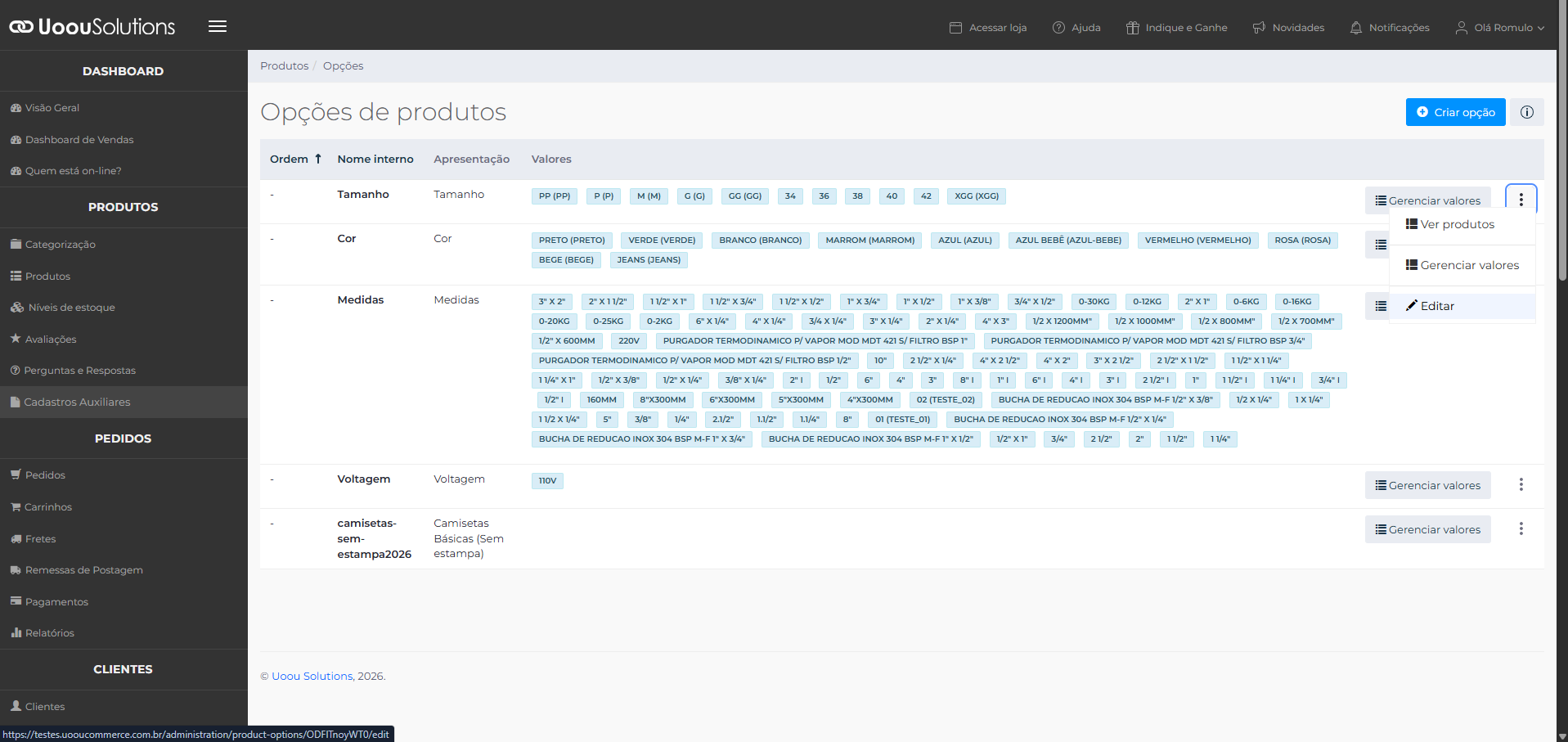Click the Acessar loja store icon

(955, 28)
